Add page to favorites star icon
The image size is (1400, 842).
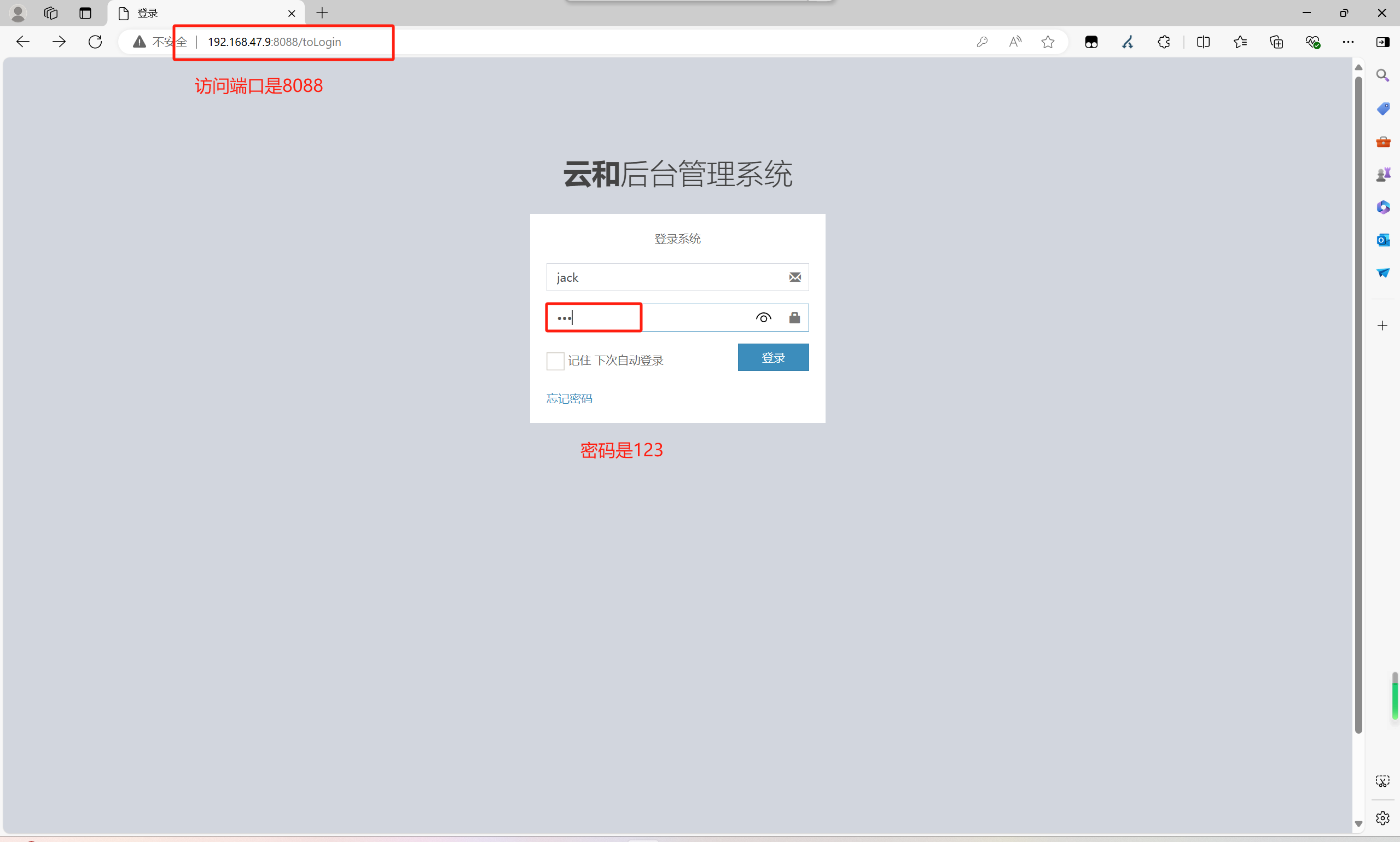click(1048, 42)
